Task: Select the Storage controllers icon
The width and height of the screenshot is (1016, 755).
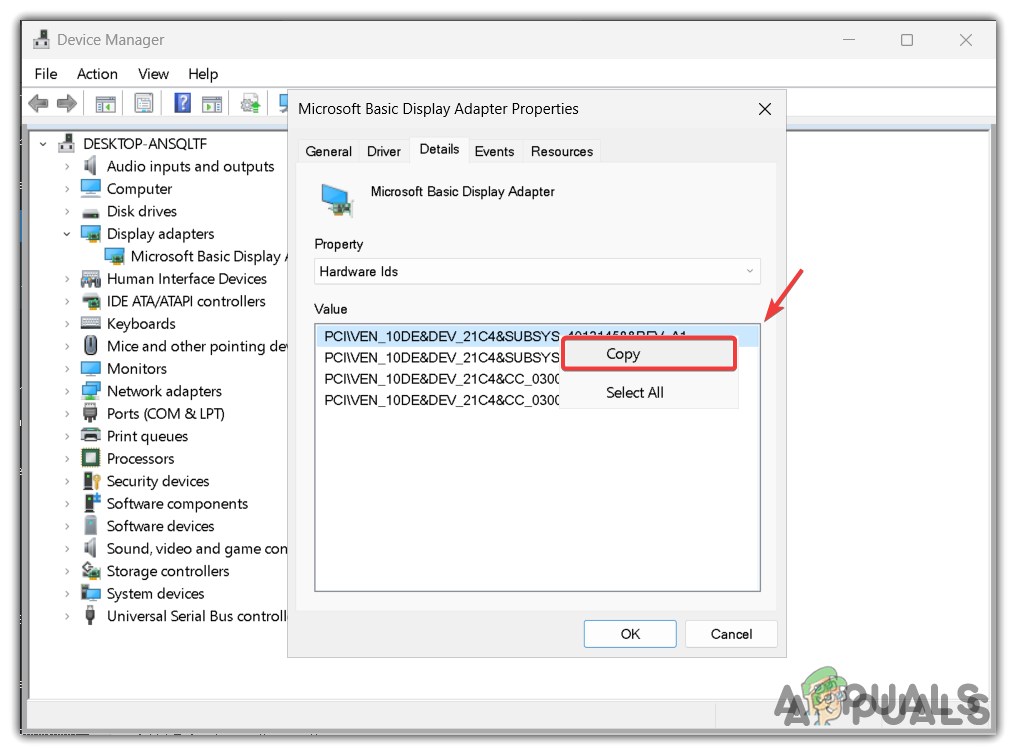Action: pyautogui.click(x=91, y=570)
